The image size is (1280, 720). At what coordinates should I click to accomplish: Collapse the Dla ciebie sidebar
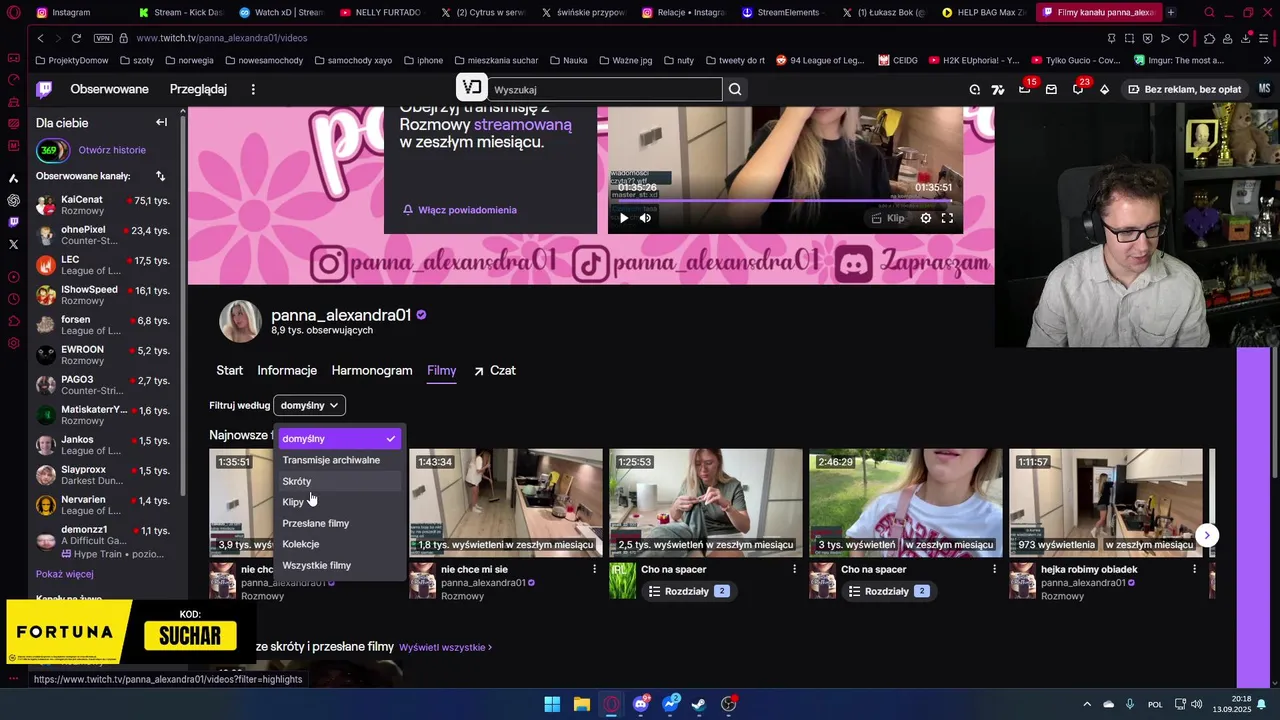tap(161, 122)
